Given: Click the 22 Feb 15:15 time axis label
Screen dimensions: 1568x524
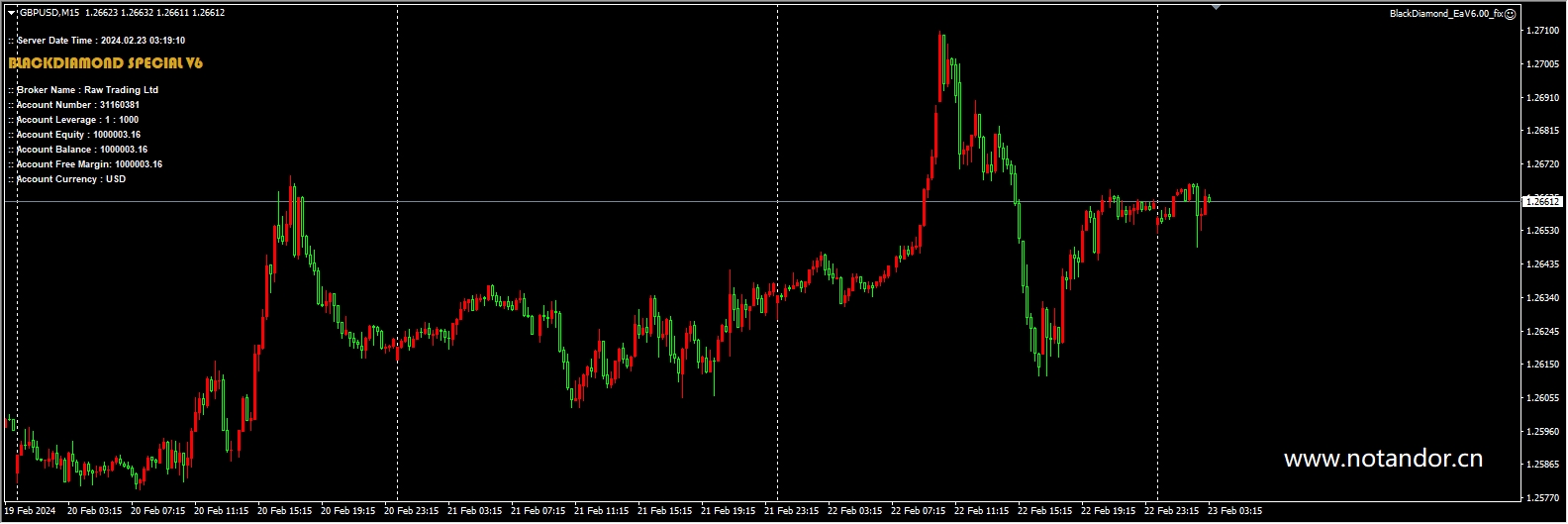Looking at the screenshot, I should point(1044,511).
